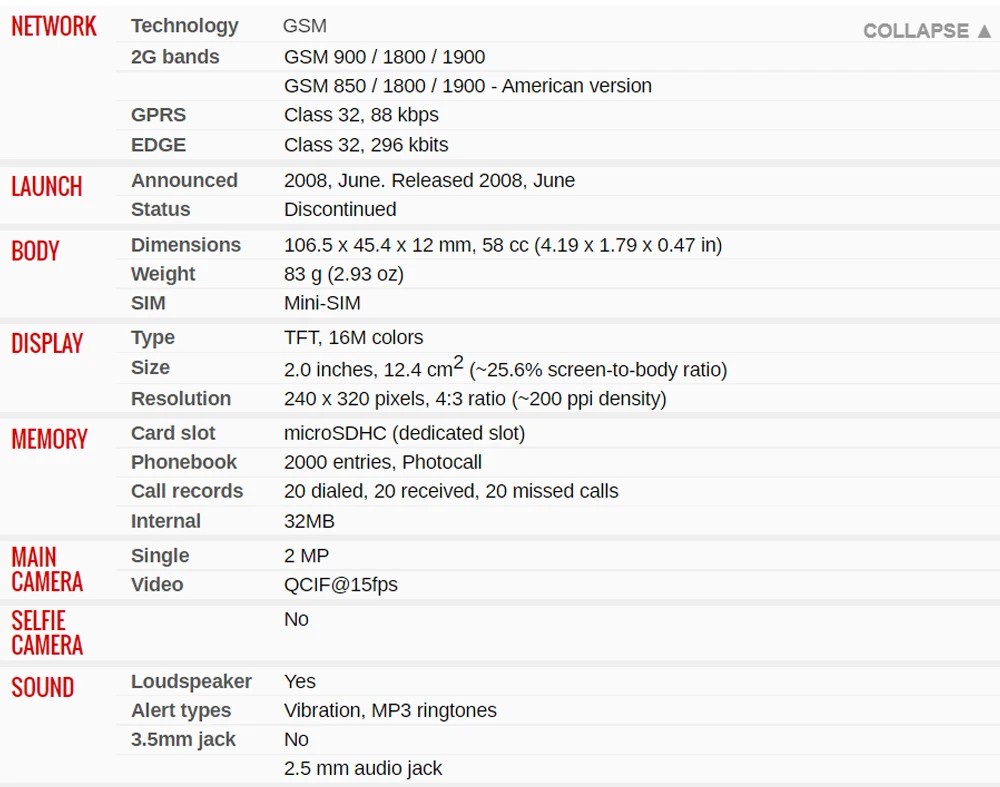Viewport: 1000px width, 787px height.
Task: Click the Call records label
Action: pos(187,491)
